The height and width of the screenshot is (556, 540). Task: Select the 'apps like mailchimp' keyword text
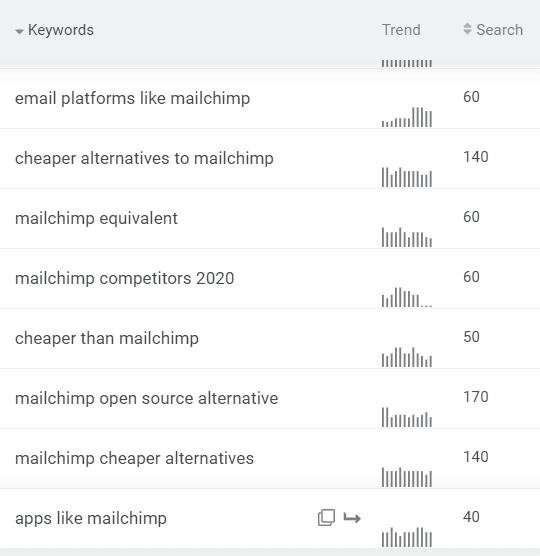[x=91, y=518]
